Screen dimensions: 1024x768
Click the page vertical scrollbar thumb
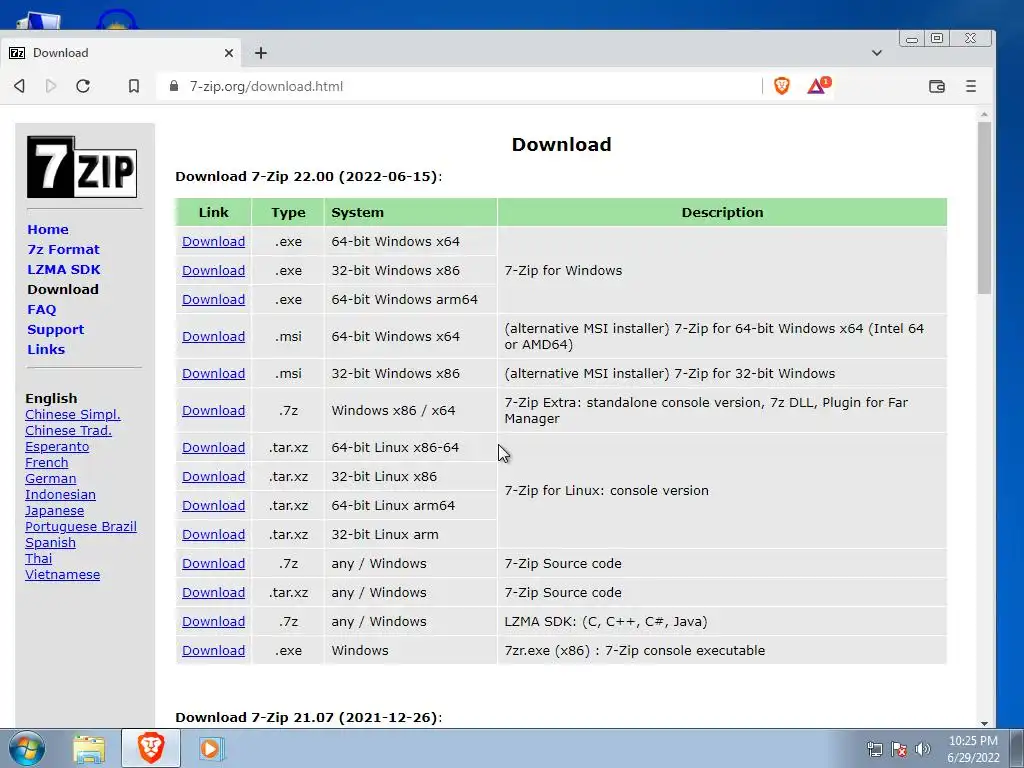tap(984, 208)
